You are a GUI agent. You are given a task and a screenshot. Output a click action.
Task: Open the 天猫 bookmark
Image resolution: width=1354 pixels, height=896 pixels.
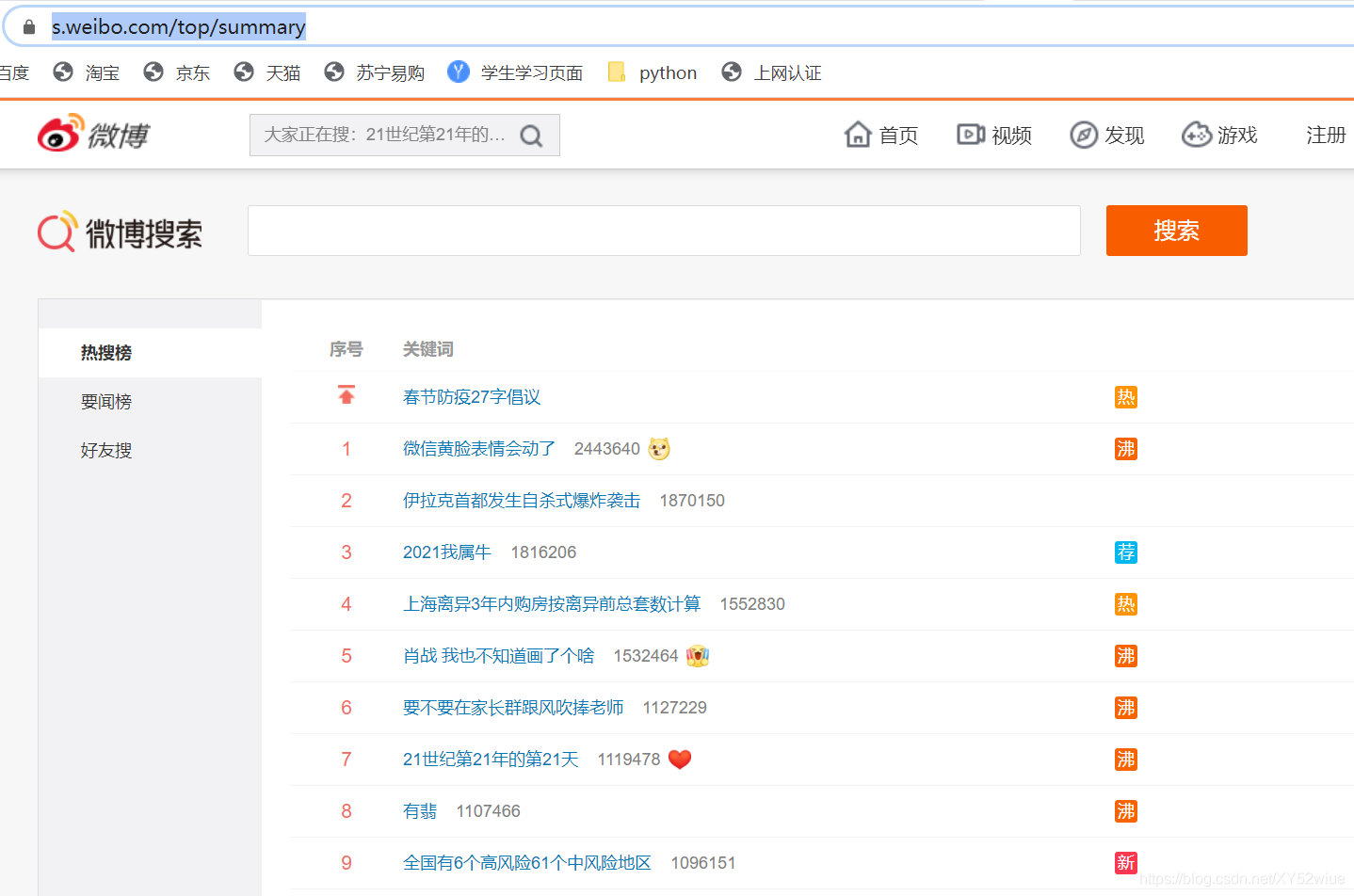(267, 72)
